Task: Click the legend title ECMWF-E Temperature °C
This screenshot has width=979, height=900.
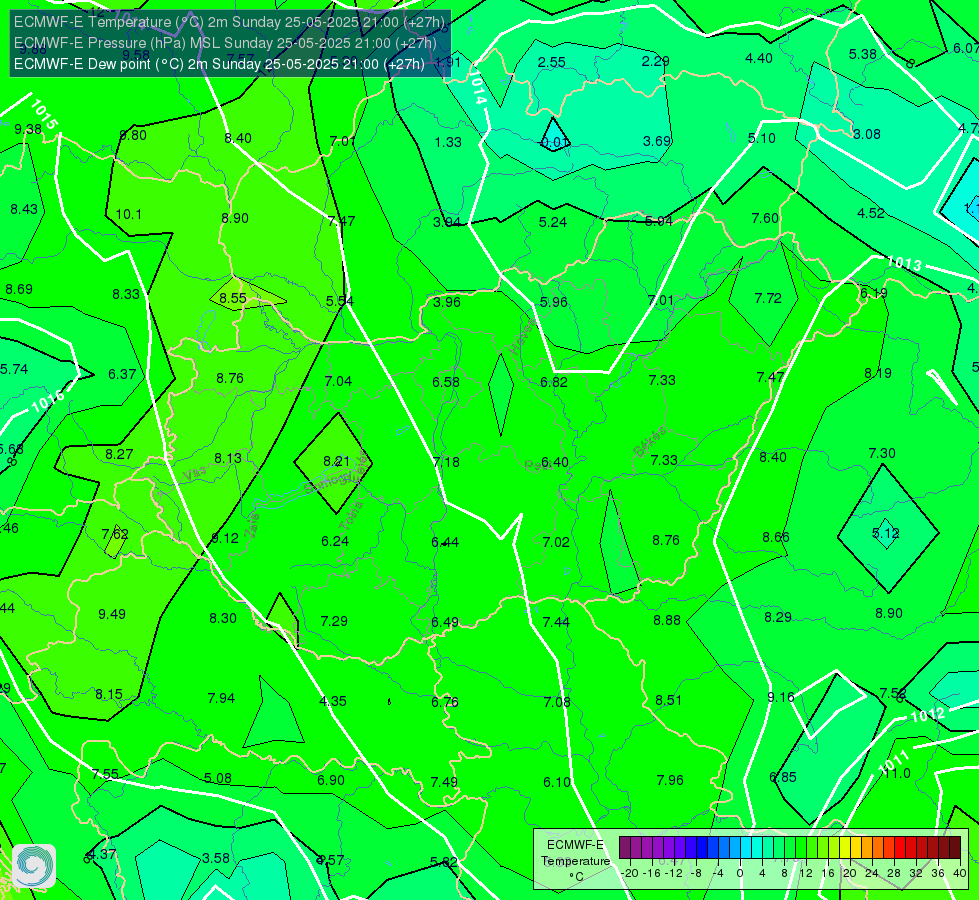Action: (x=575, y=861)
